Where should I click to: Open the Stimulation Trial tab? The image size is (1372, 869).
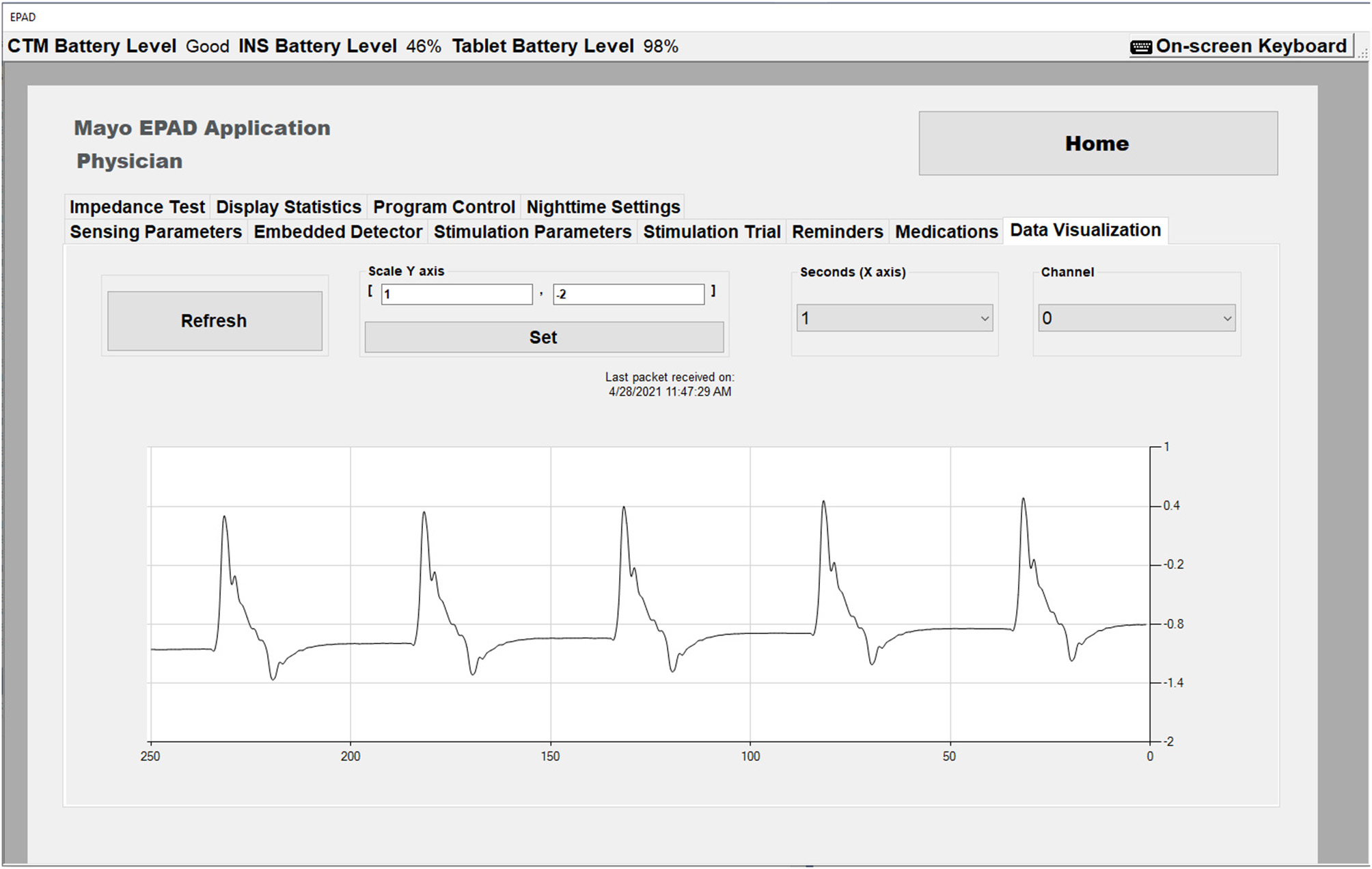711,232
